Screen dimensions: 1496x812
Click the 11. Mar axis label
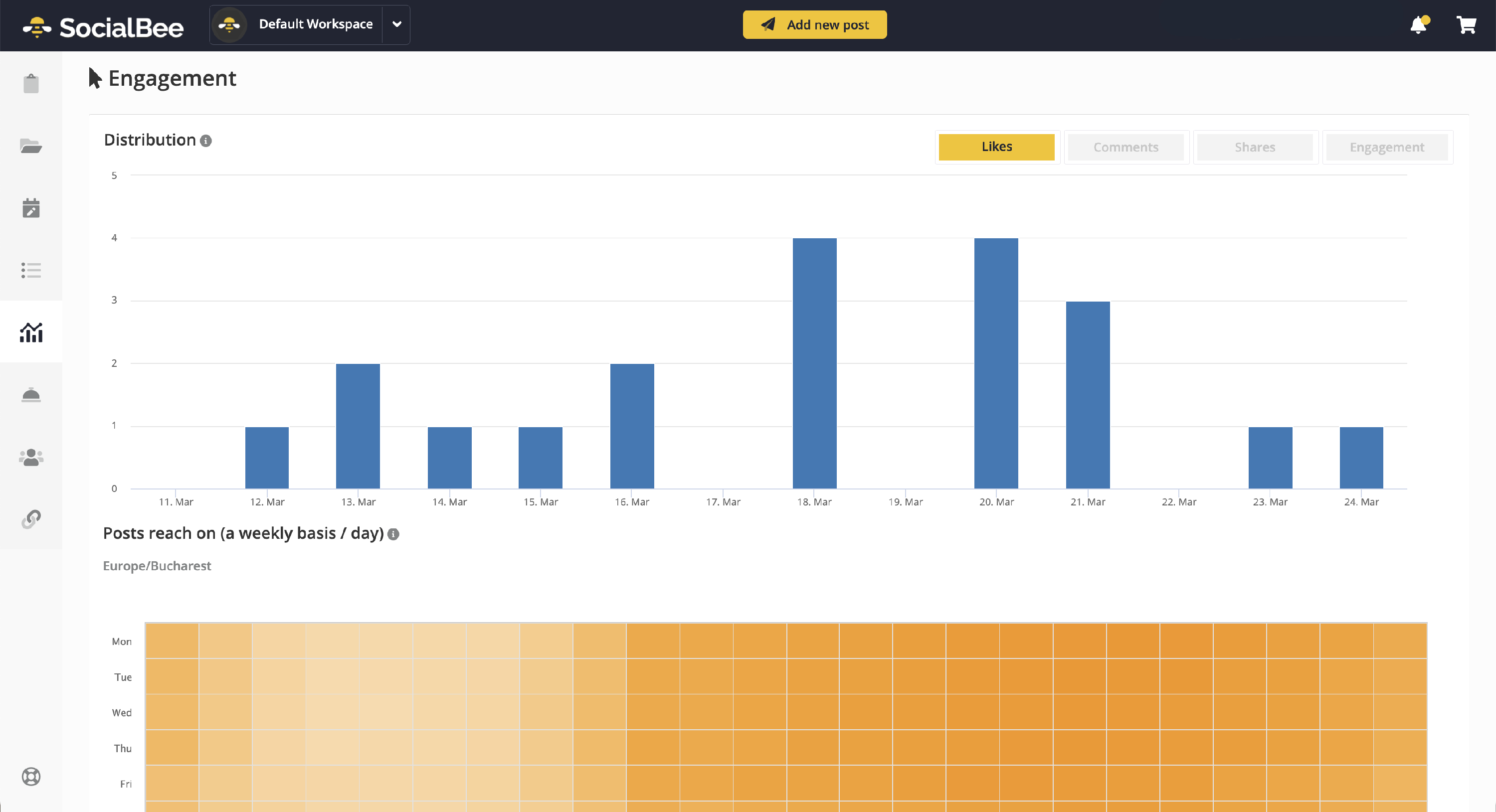(x=176, y=502)
